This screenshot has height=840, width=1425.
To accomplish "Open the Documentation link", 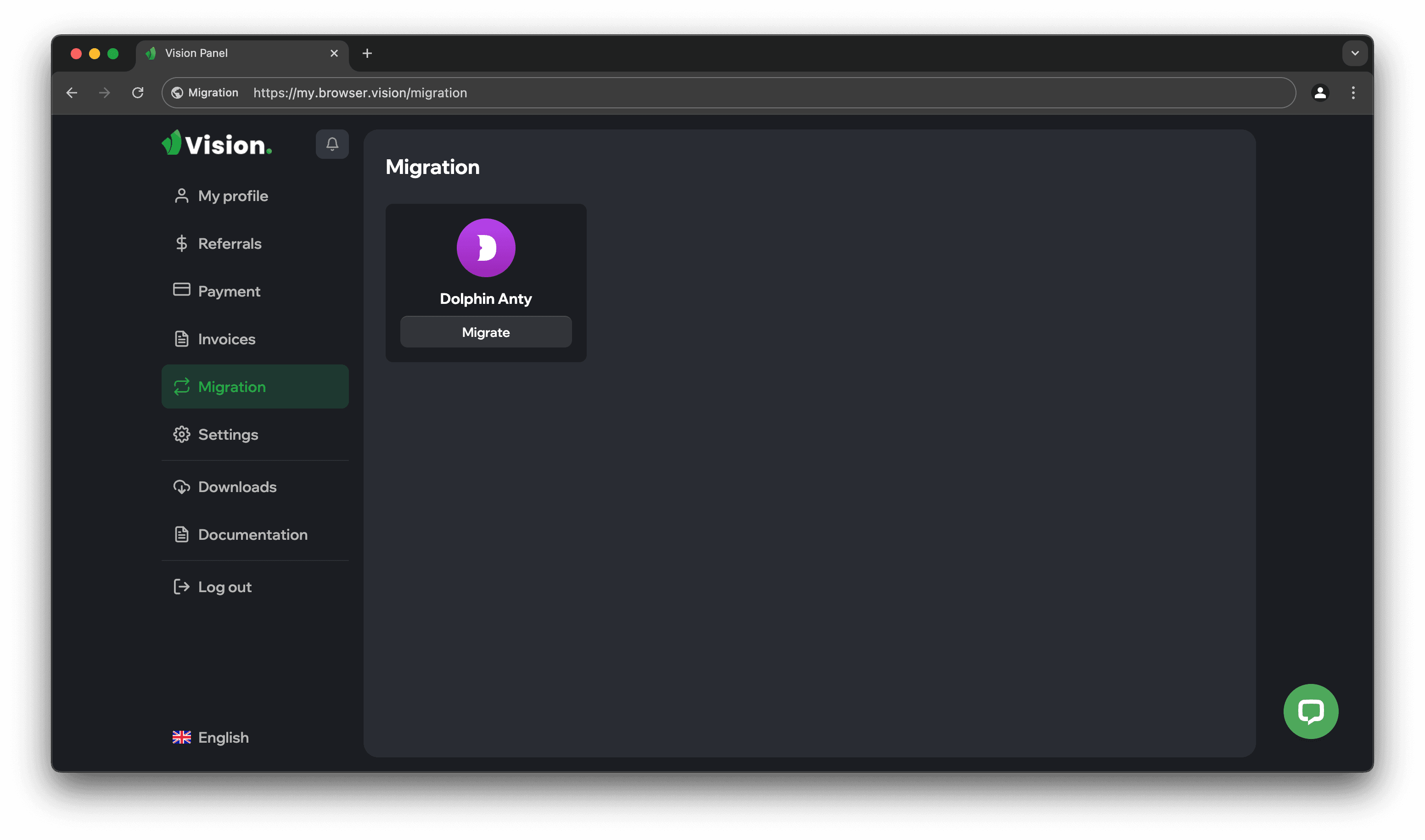I will pyautogui.click(x=255, y=534).
